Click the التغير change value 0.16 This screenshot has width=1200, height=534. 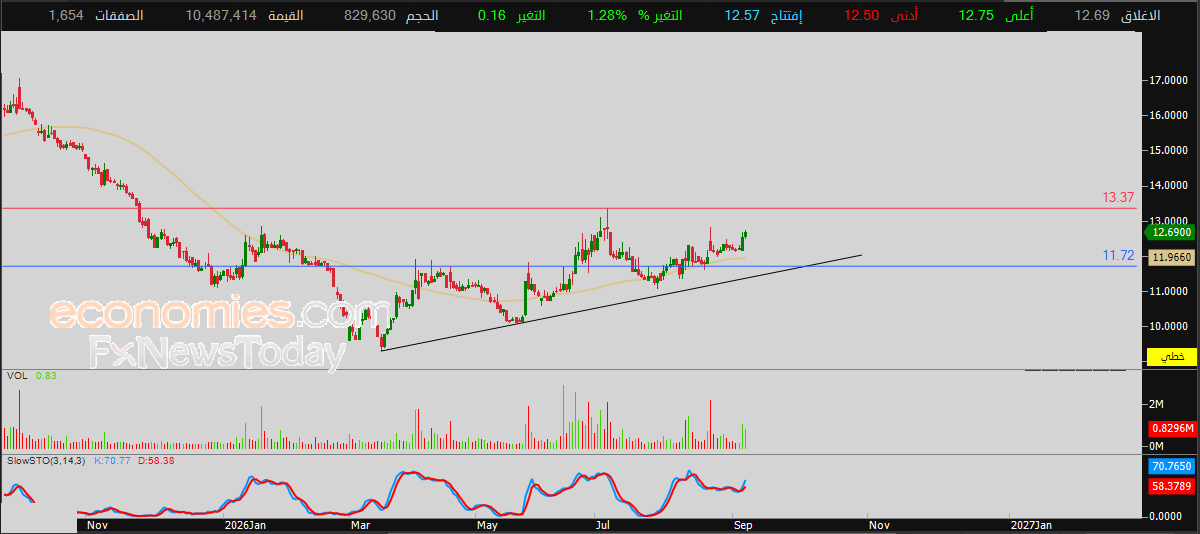(491, 15)
